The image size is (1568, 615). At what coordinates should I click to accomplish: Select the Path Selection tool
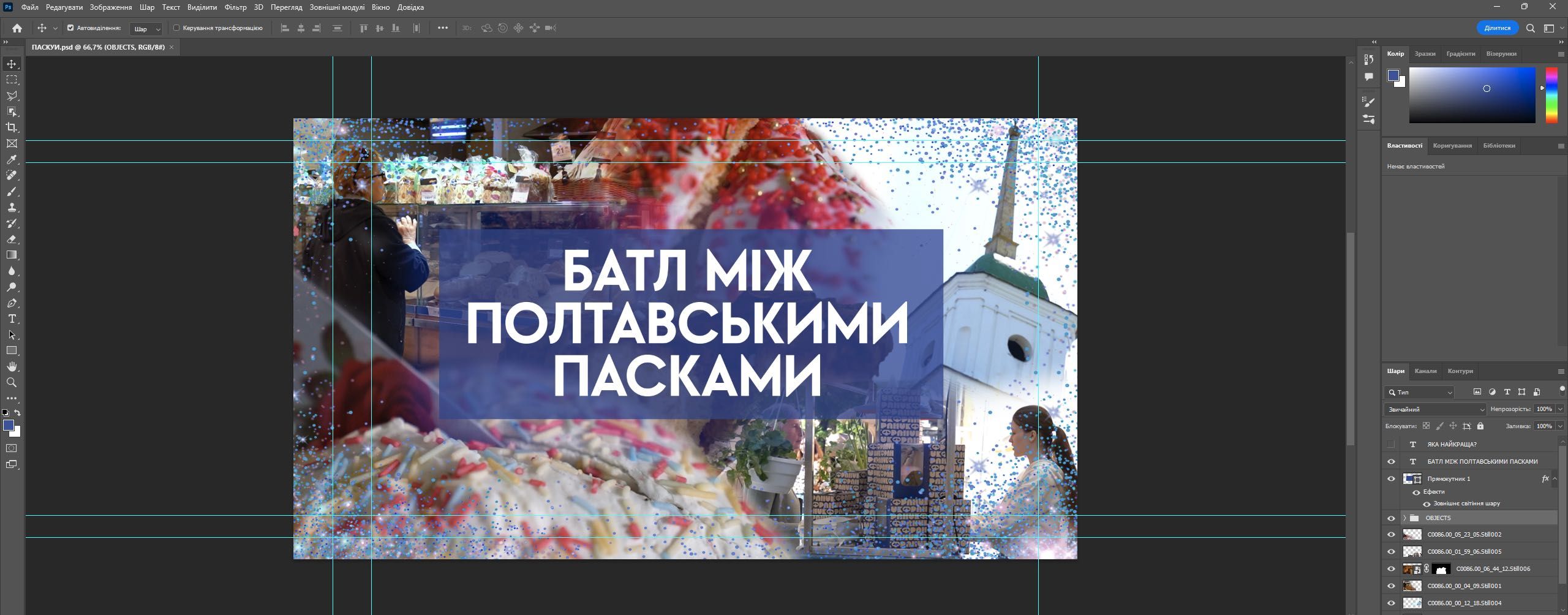(x=12, y=334)
